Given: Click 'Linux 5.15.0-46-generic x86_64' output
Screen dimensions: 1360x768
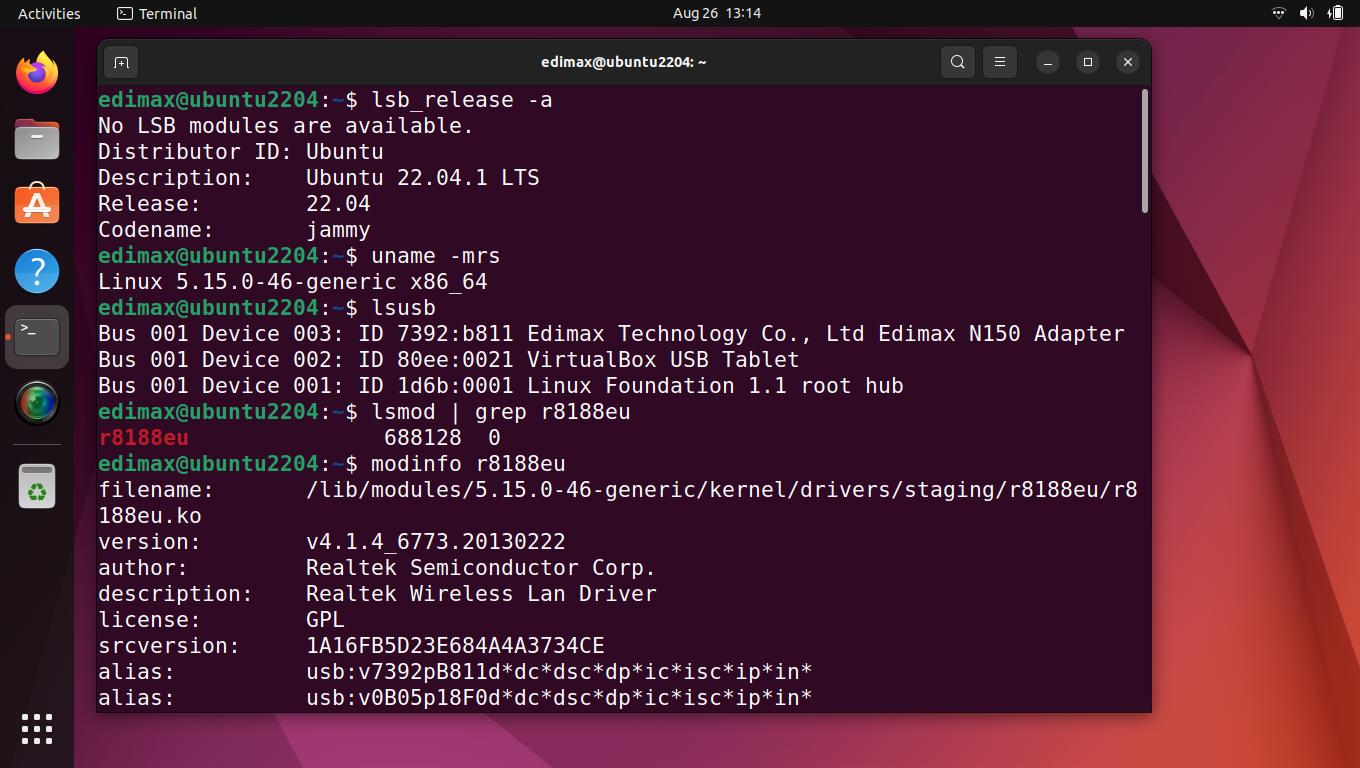Looking at the screenshot, I should click(x=293, y=282).
